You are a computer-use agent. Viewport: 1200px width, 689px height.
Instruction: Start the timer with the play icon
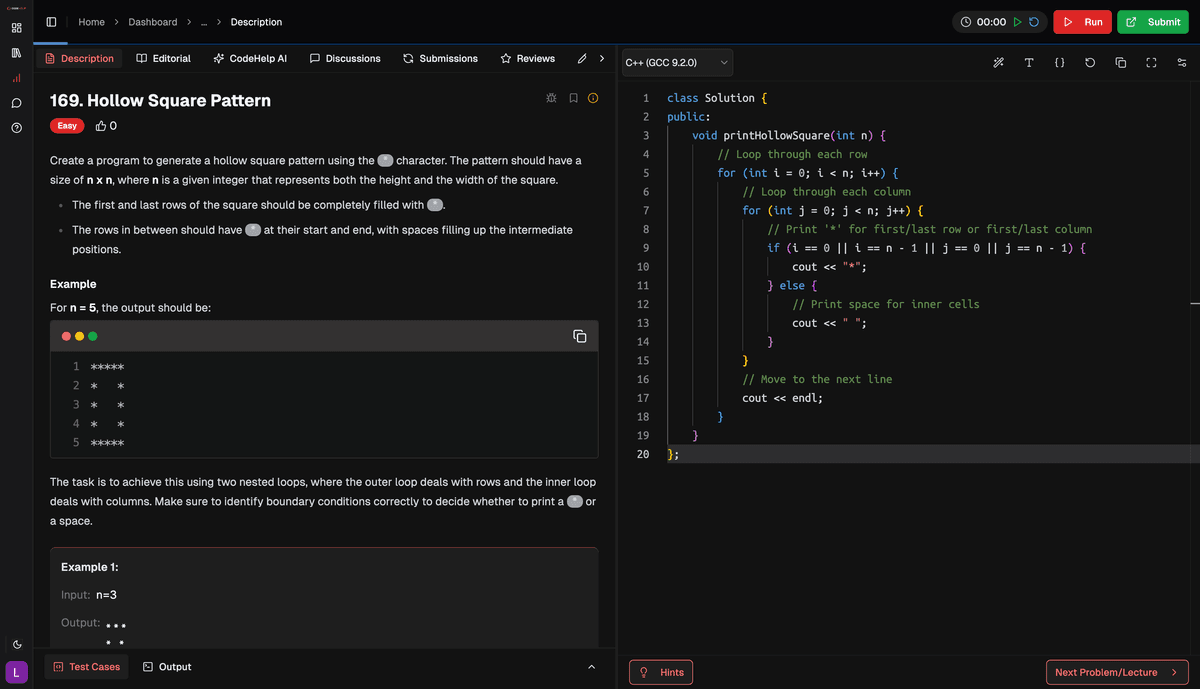point(1017,20)
